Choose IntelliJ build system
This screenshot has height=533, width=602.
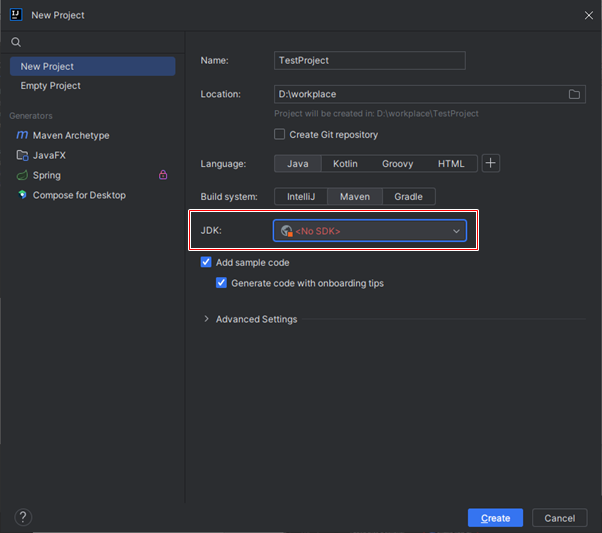coord(301,197)
